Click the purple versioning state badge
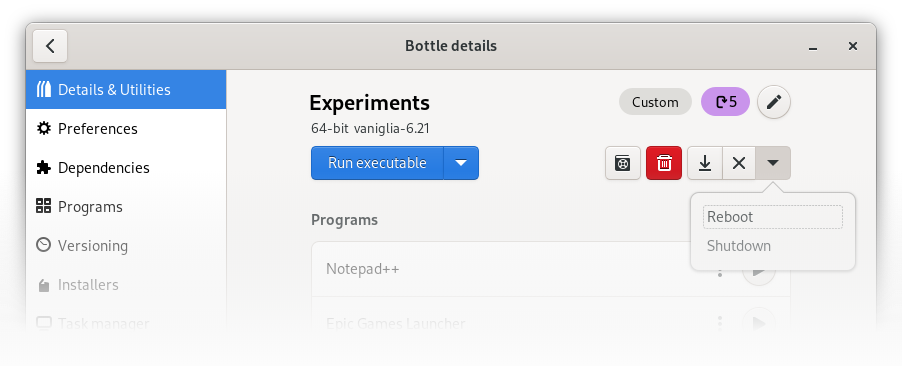This screenshot has height=379, width=902. point(725,102)
